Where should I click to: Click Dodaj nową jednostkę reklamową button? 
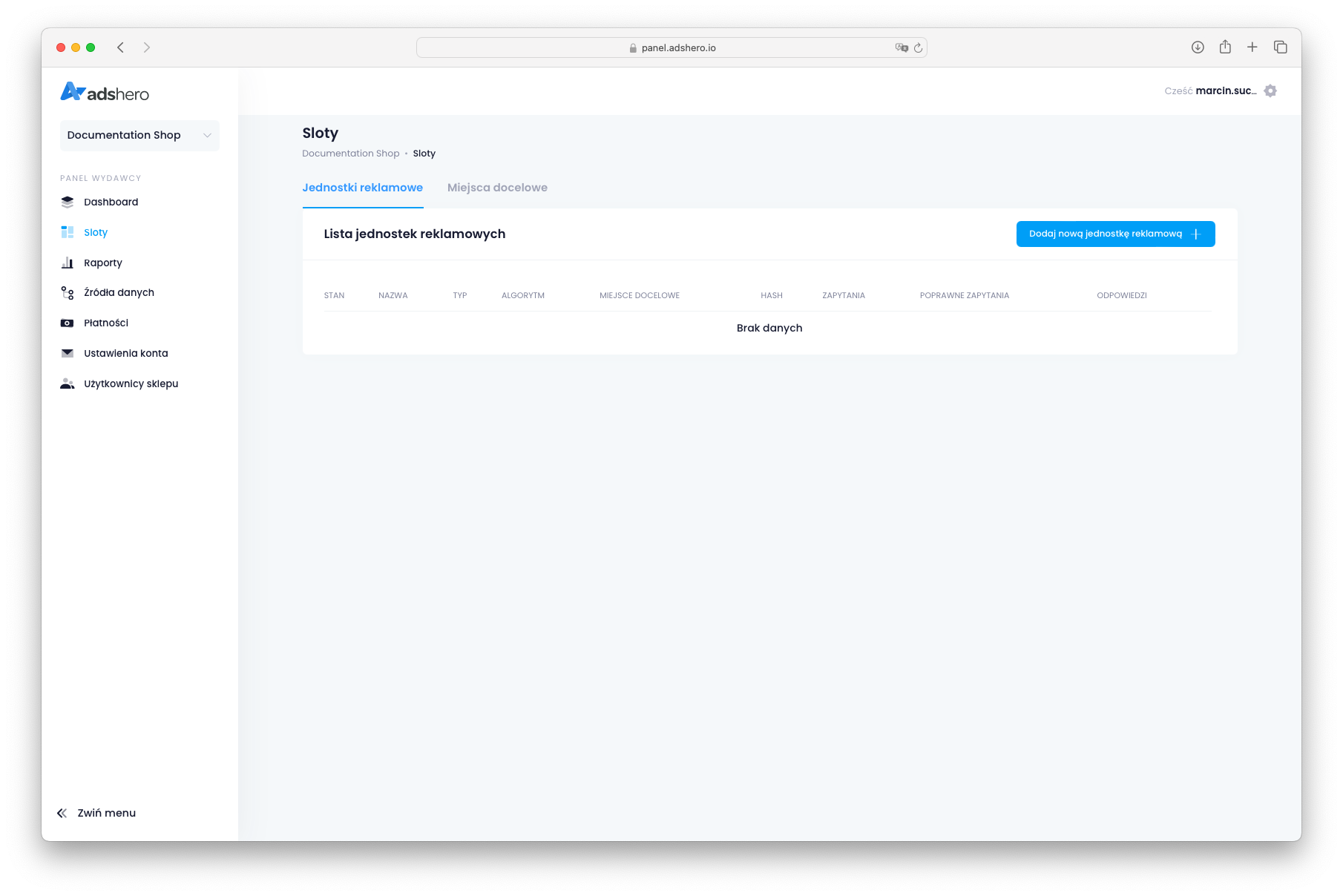pos(1115,234)
